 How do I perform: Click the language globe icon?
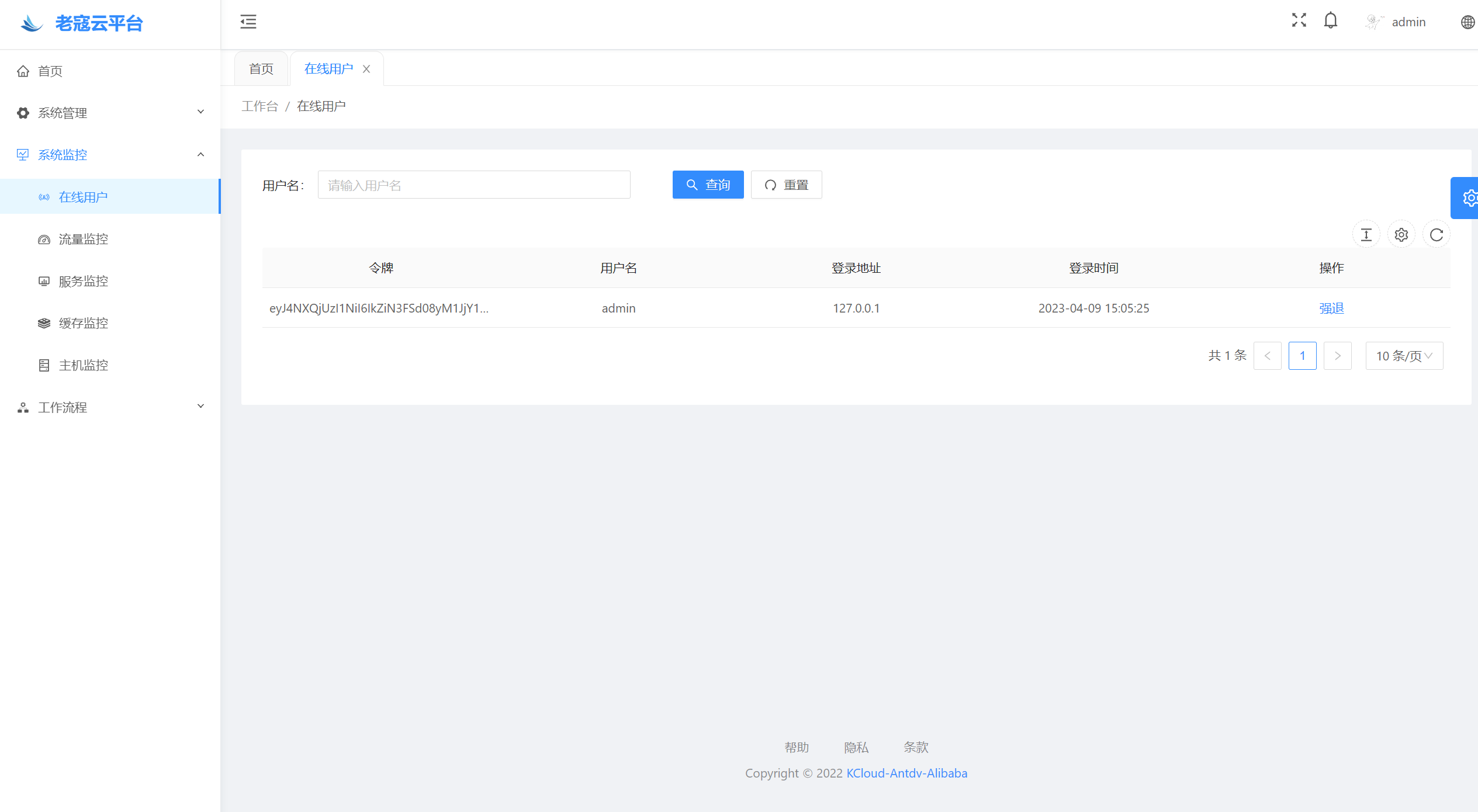pos(1467,22)
